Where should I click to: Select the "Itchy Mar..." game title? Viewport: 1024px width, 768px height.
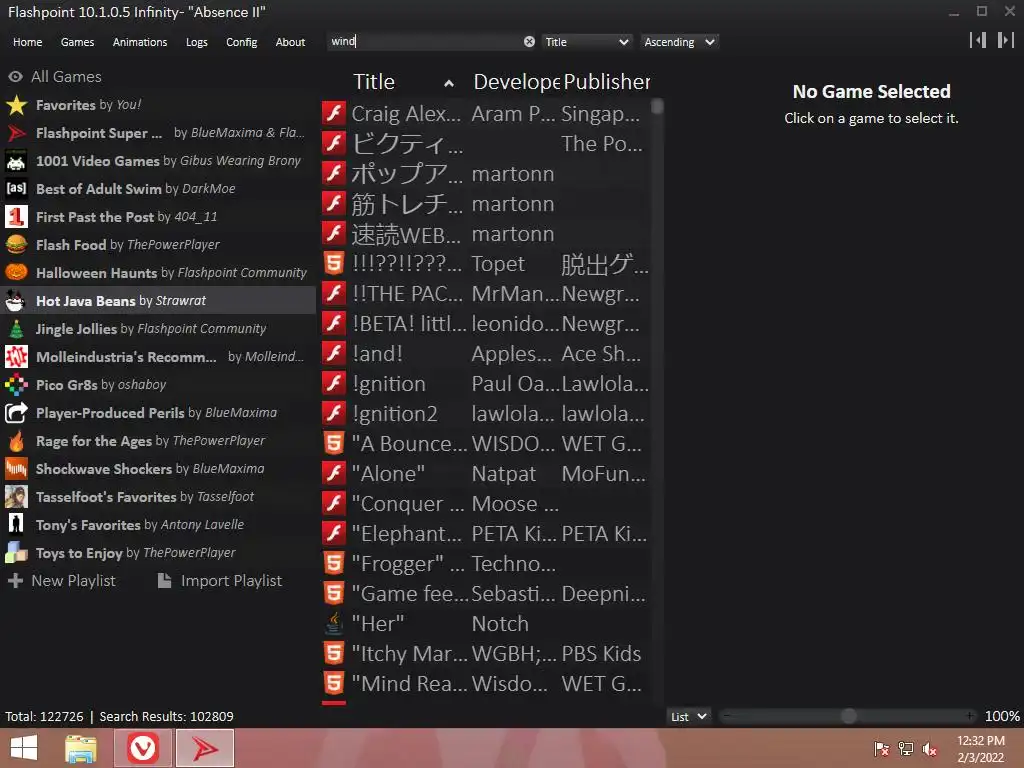[x=409, y=654]
